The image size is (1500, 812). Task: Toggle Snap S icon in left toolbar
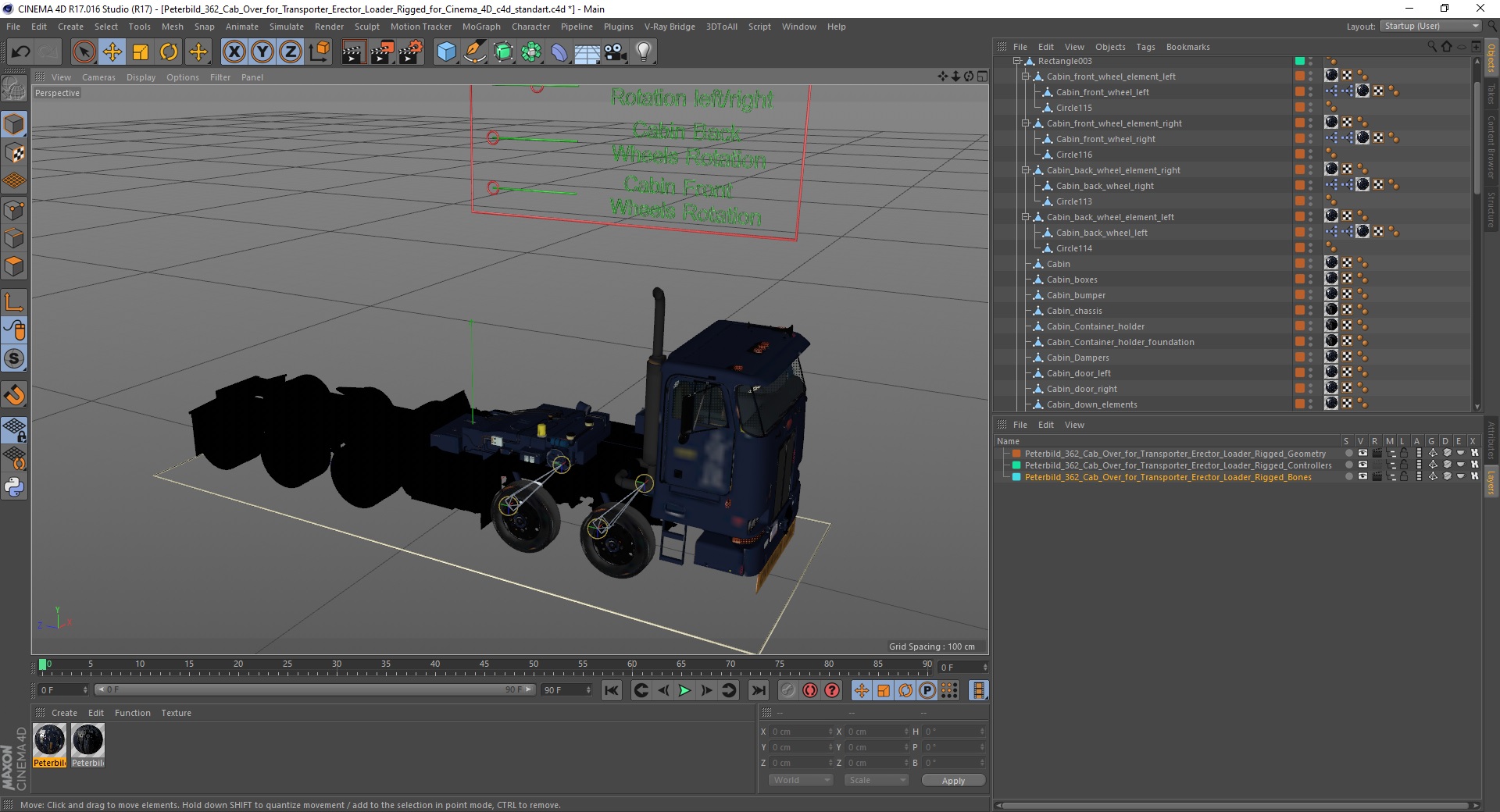coord(14,359)
